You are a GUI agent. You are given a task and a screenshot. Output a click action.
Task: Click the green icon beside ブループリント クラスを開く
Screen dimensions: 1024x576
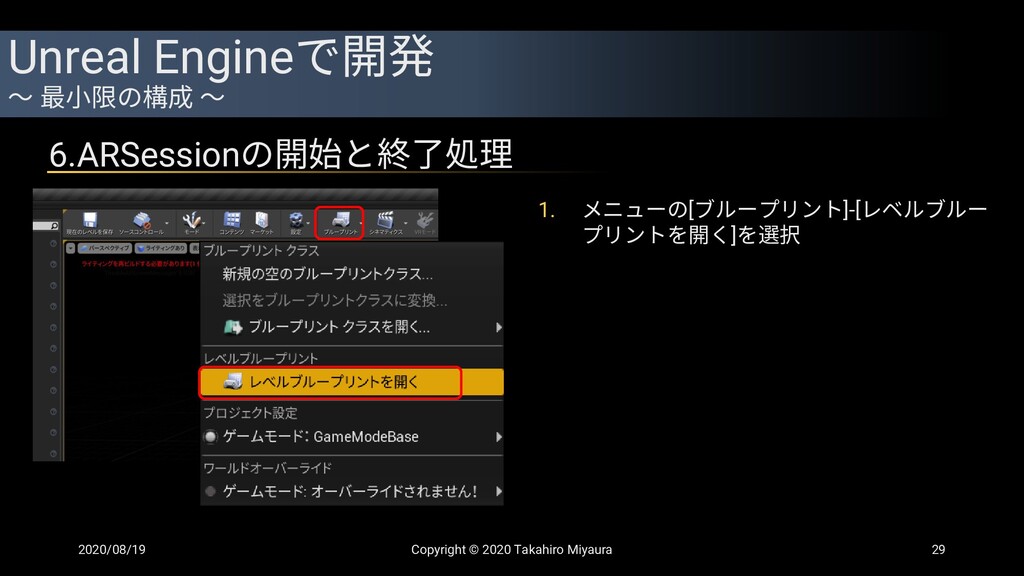point(232,327)
